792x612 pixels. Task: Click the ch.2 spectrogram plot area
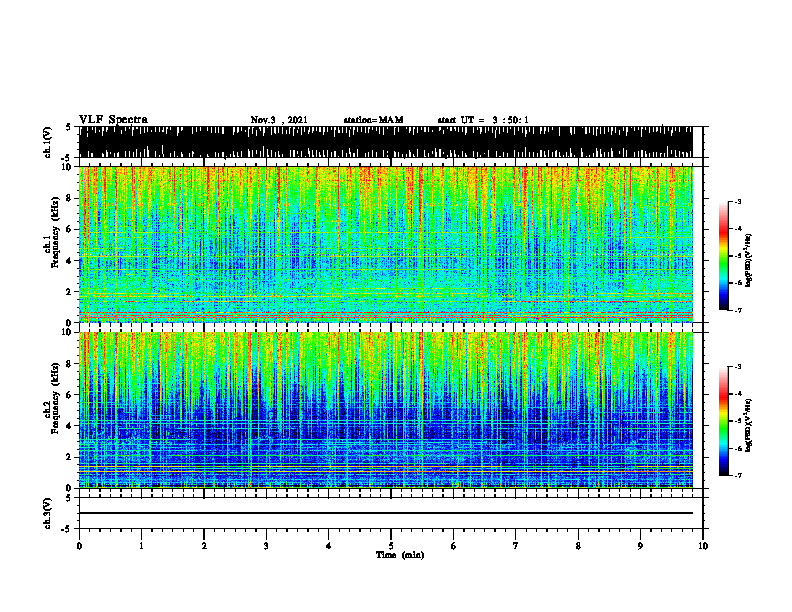pyautogui.click(x=385, y=410)
